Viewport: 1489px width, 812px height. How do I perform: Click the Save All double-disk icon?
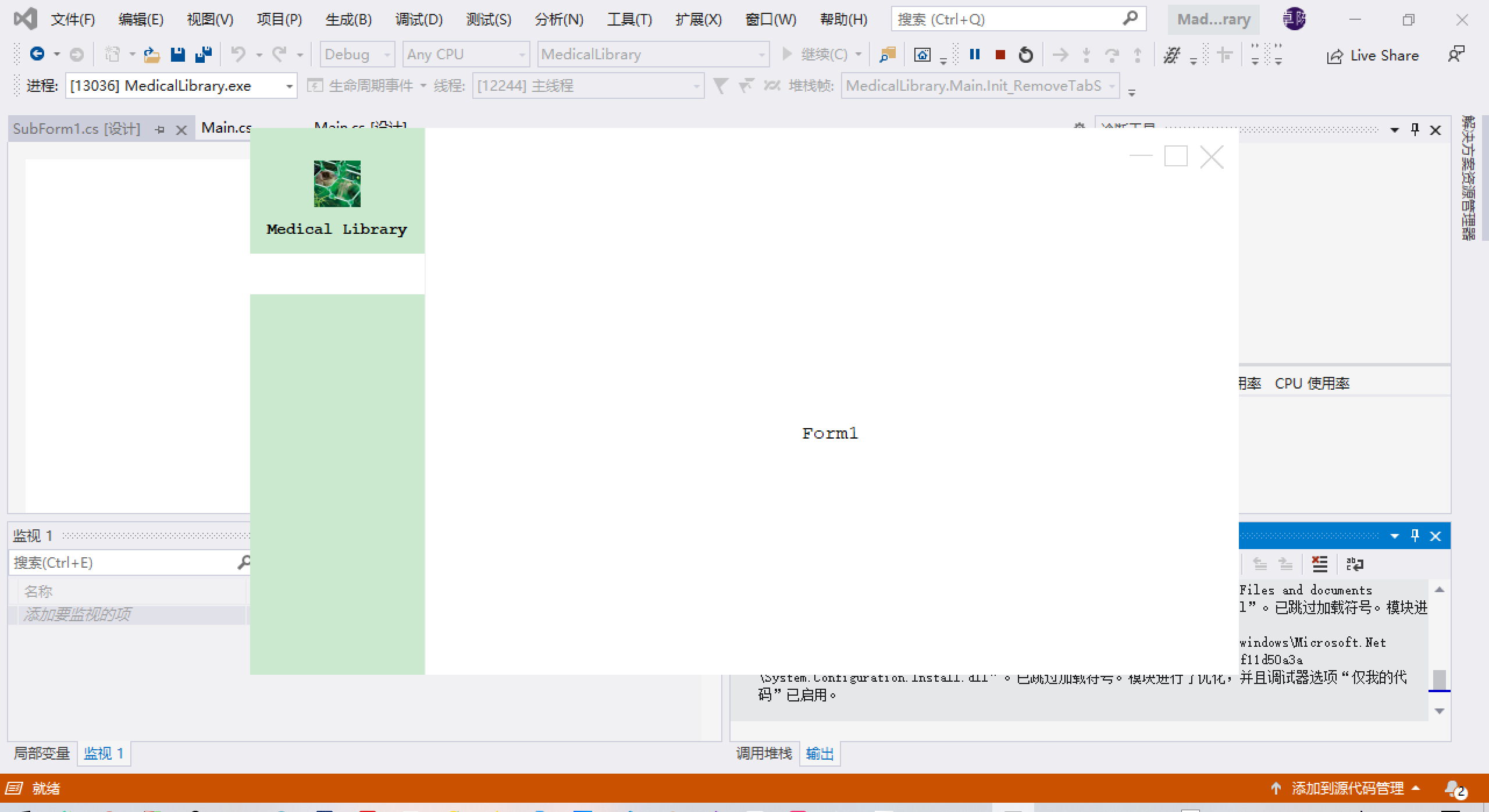(204, 55)
